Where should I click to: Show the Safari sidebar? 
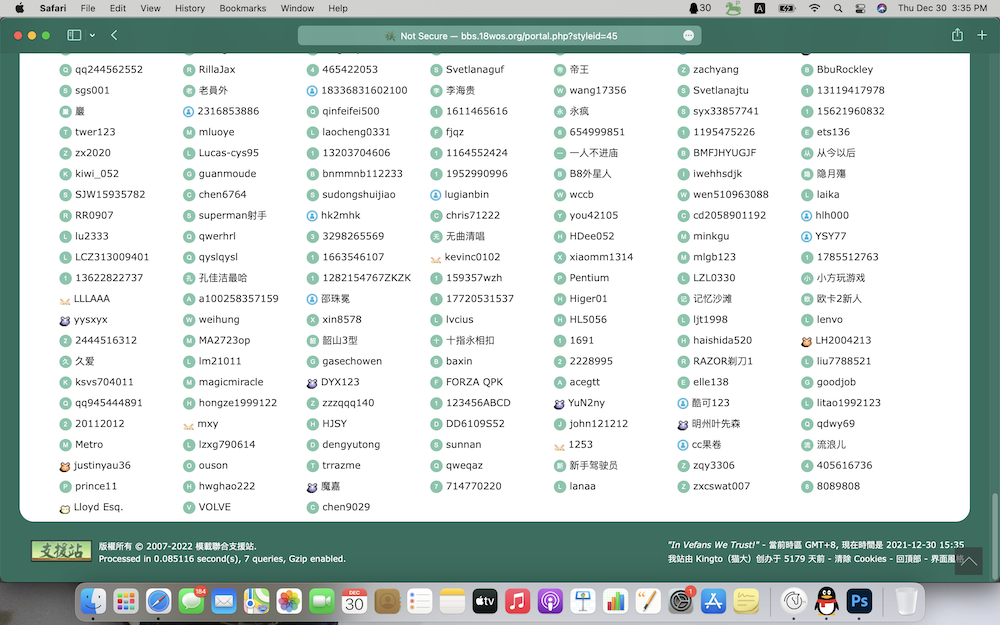pyautogui.click(x=74, y=35)
